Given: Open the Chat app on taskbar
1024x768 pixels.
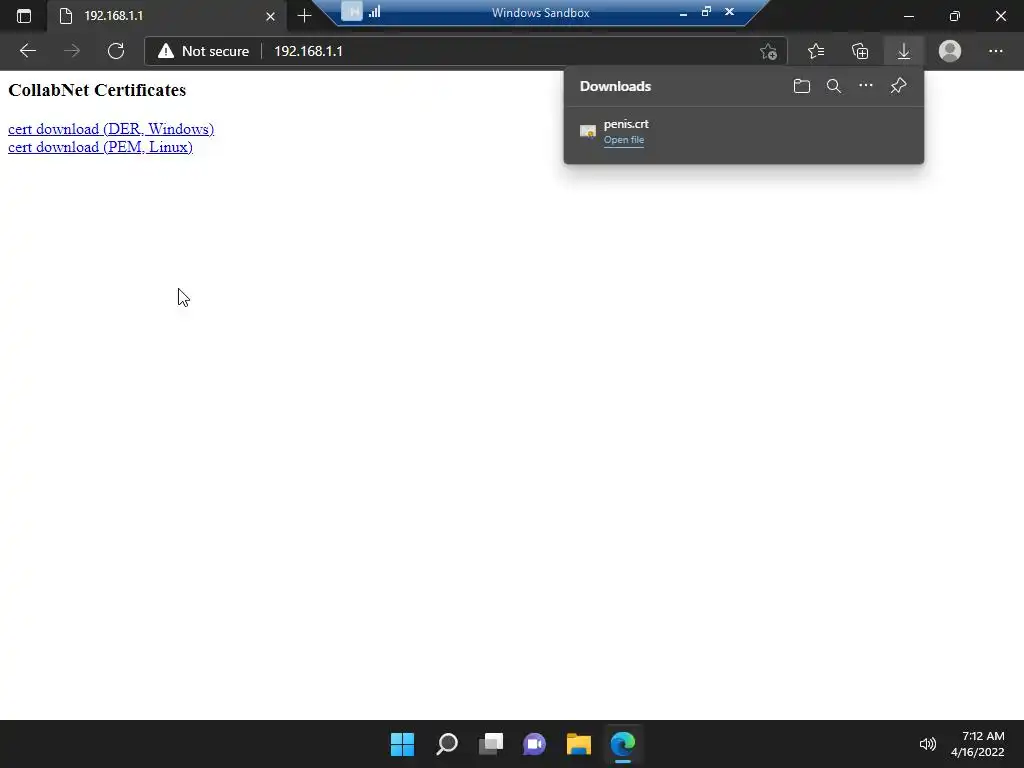Looking at the screenshot, I should (x=534, y=744).
